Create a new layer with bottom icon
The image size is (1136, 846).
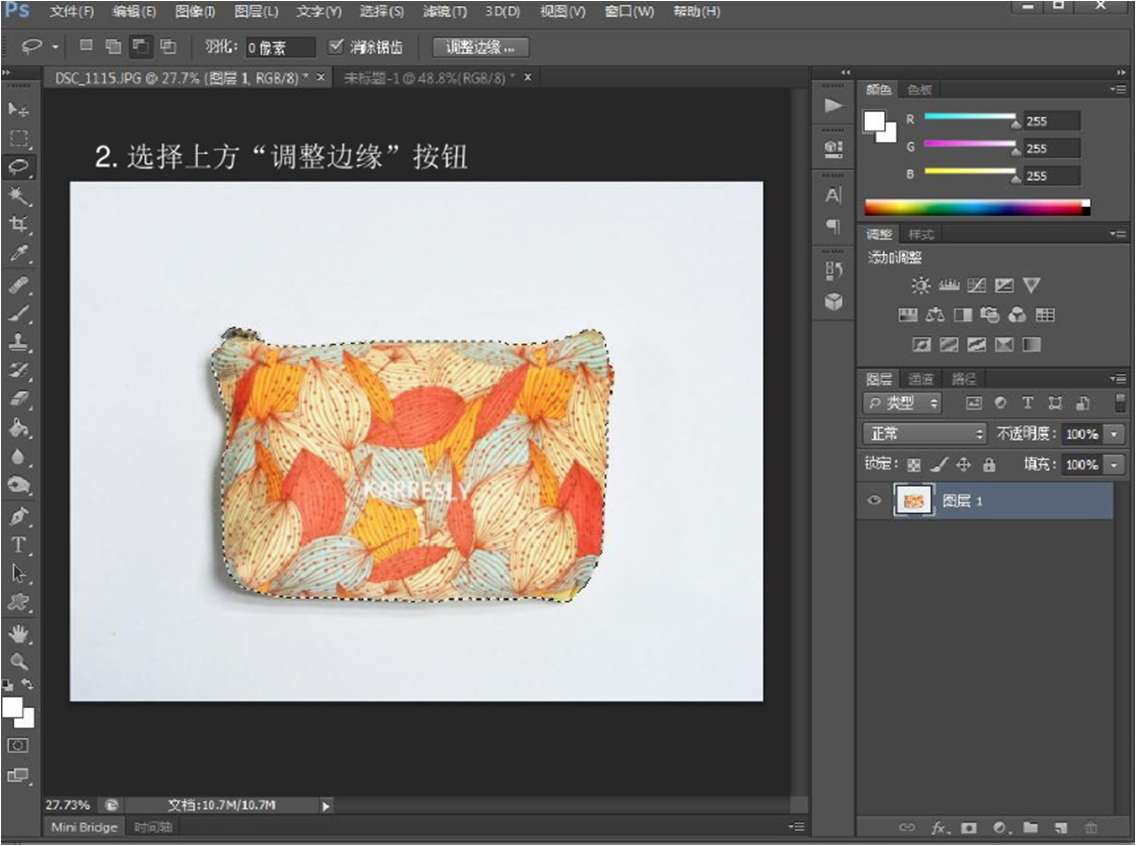(1061, 828)
